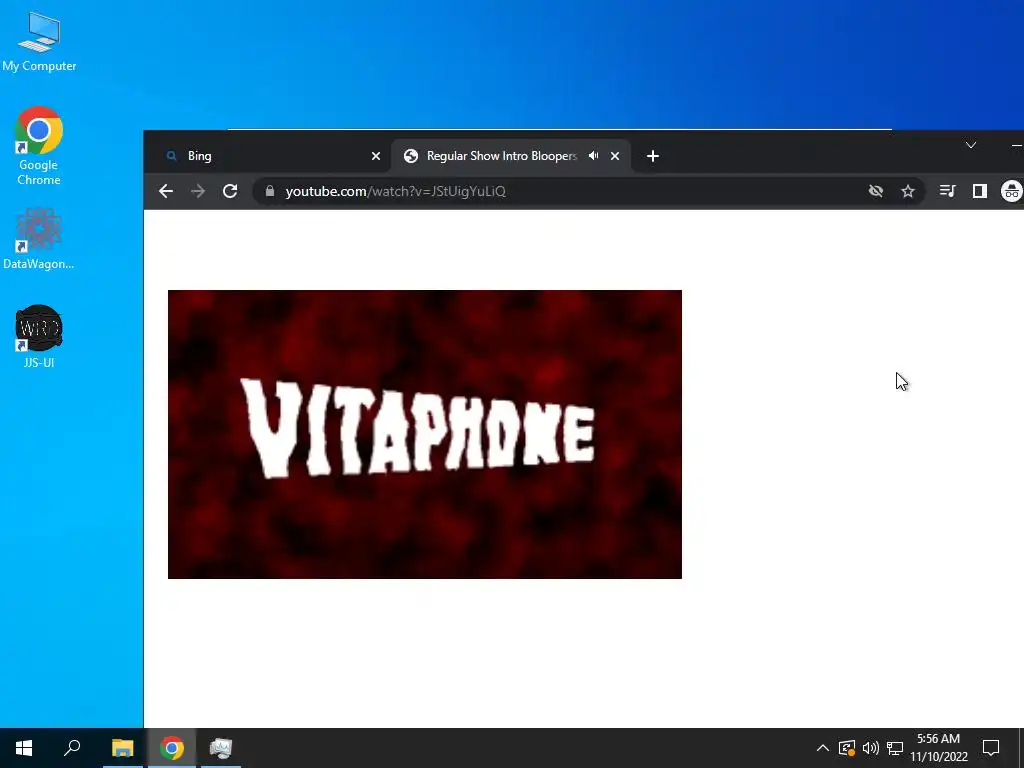
Task: Open File Explorer from taskbar
Action: coord(122,748)
